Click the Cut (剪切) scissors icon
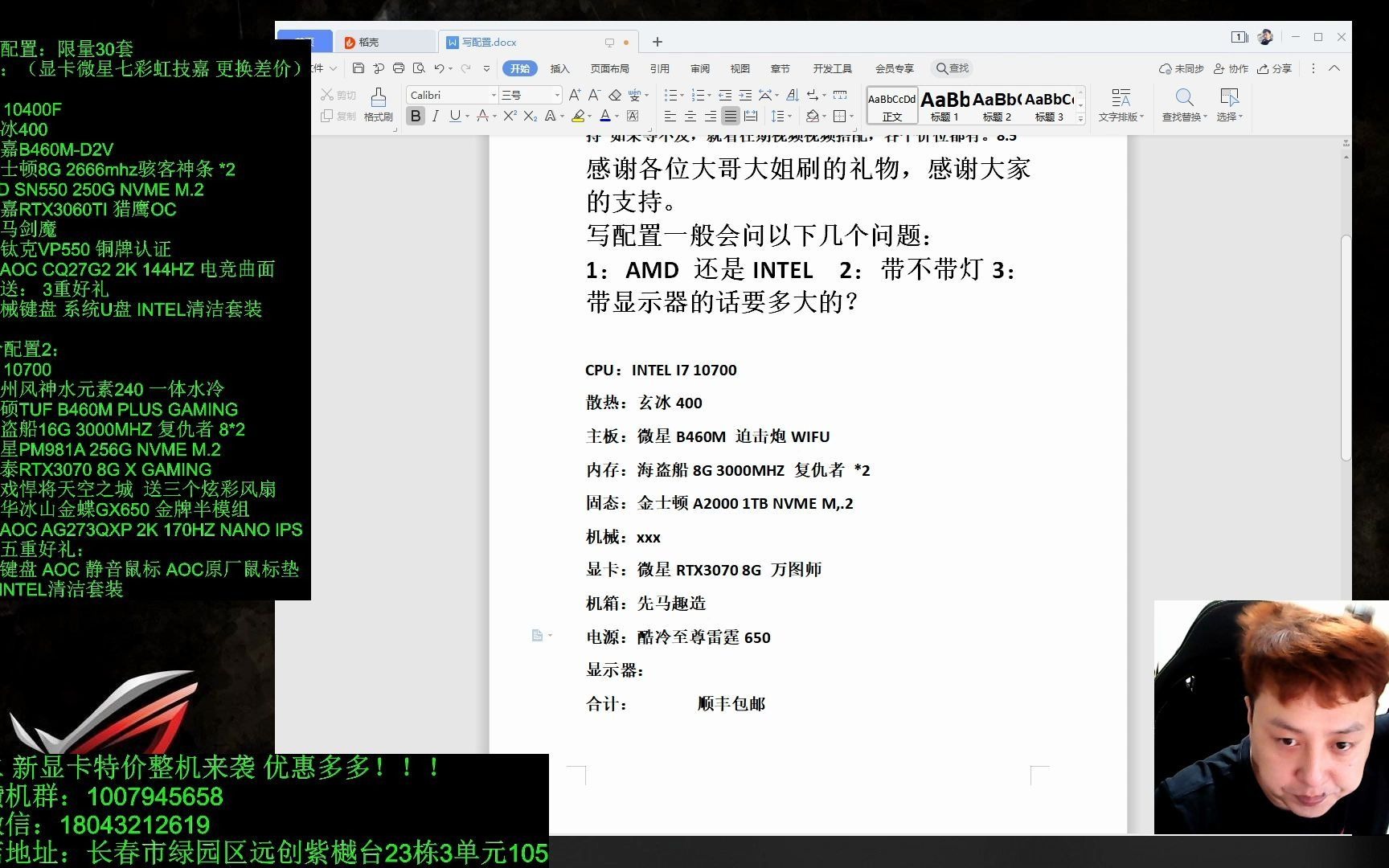The image size is (1389, 868). (338, 95)
